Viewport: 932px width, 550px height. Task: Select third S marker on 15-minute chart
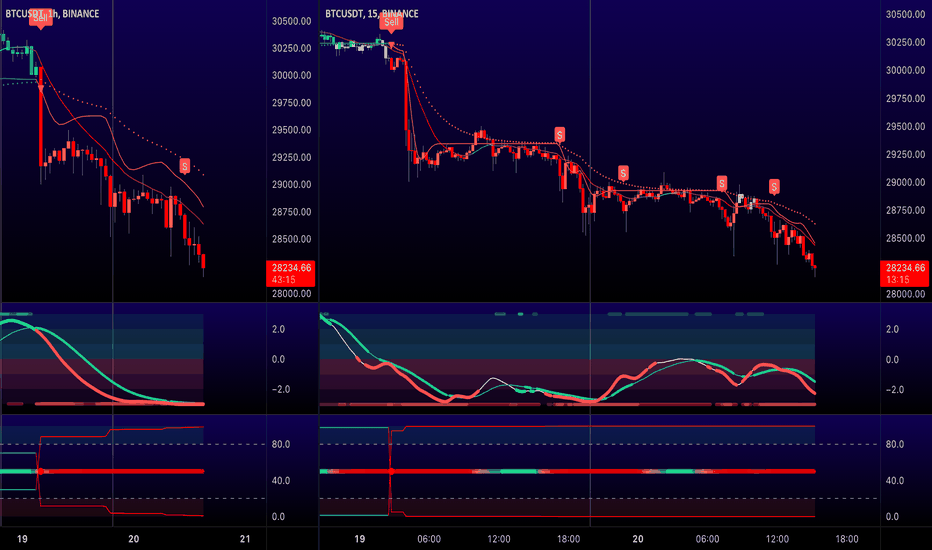722,183
